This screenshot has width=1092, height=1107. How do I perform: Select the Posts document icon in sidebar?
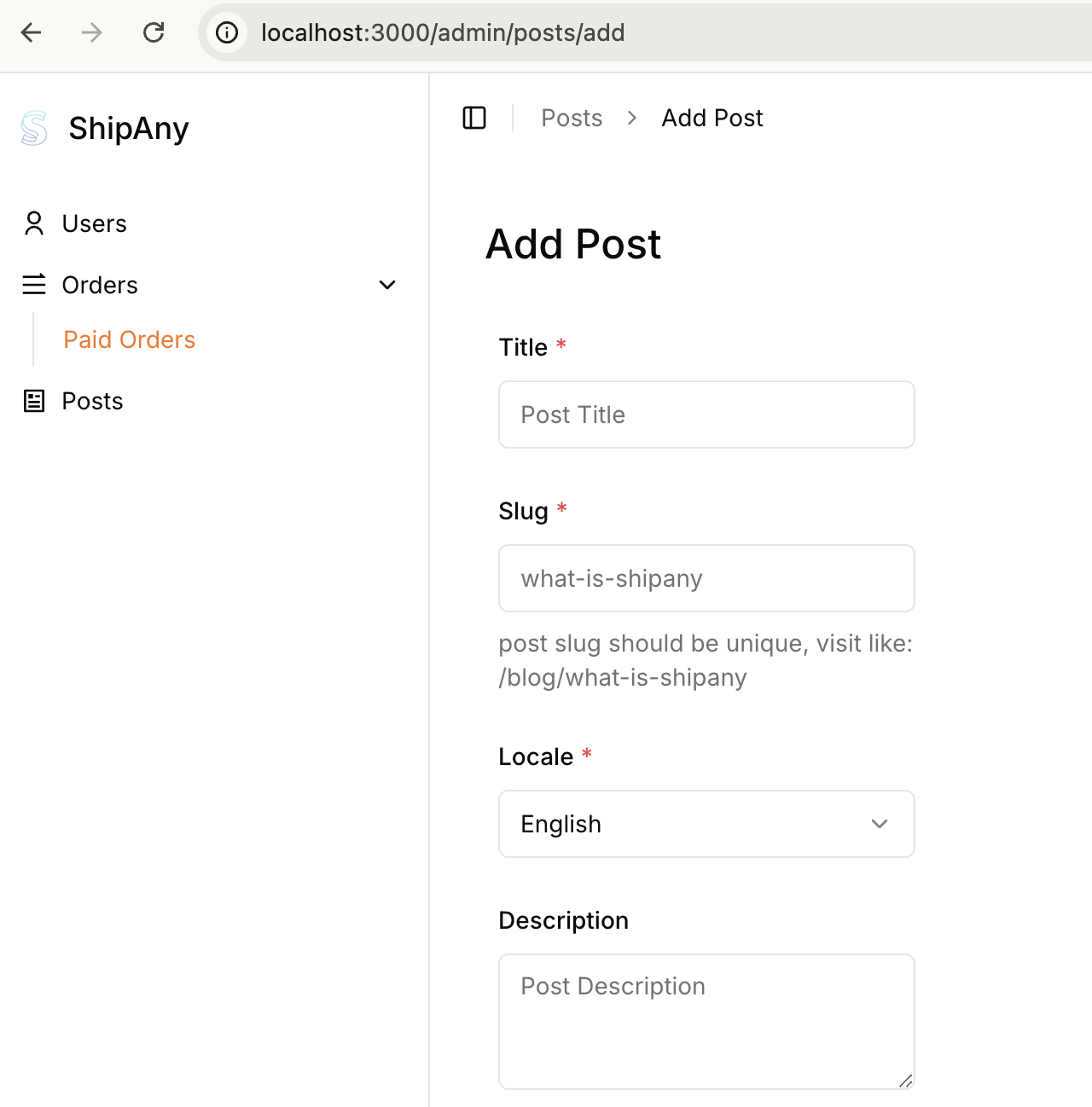34,401
